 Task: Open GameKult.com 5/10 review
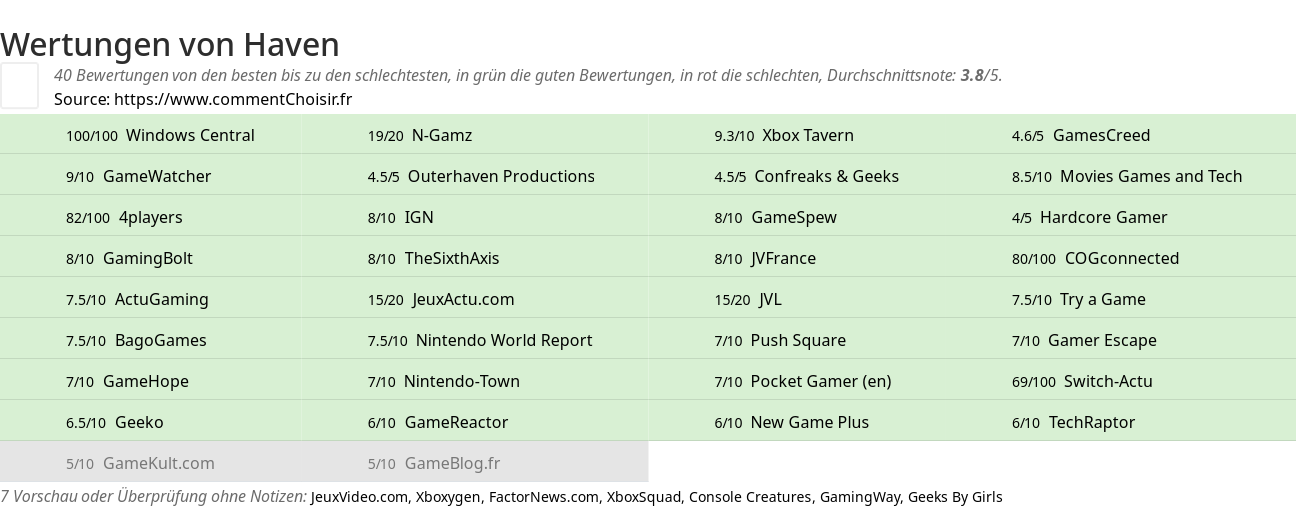[140, 463]
